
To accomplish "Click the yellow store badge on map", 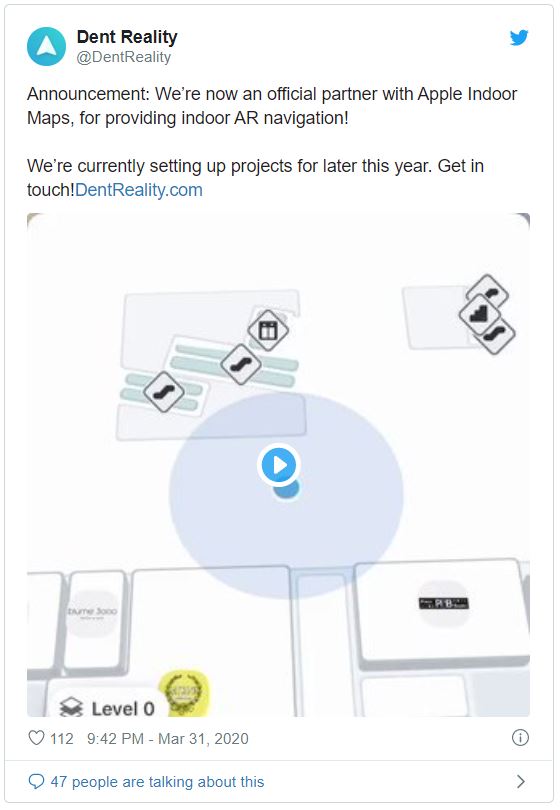I will 184,694.
